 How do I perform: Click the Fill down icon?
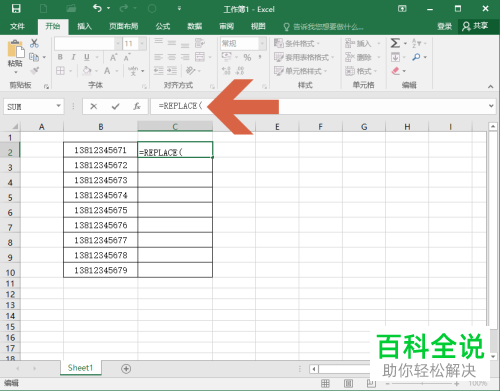(395, 57)
